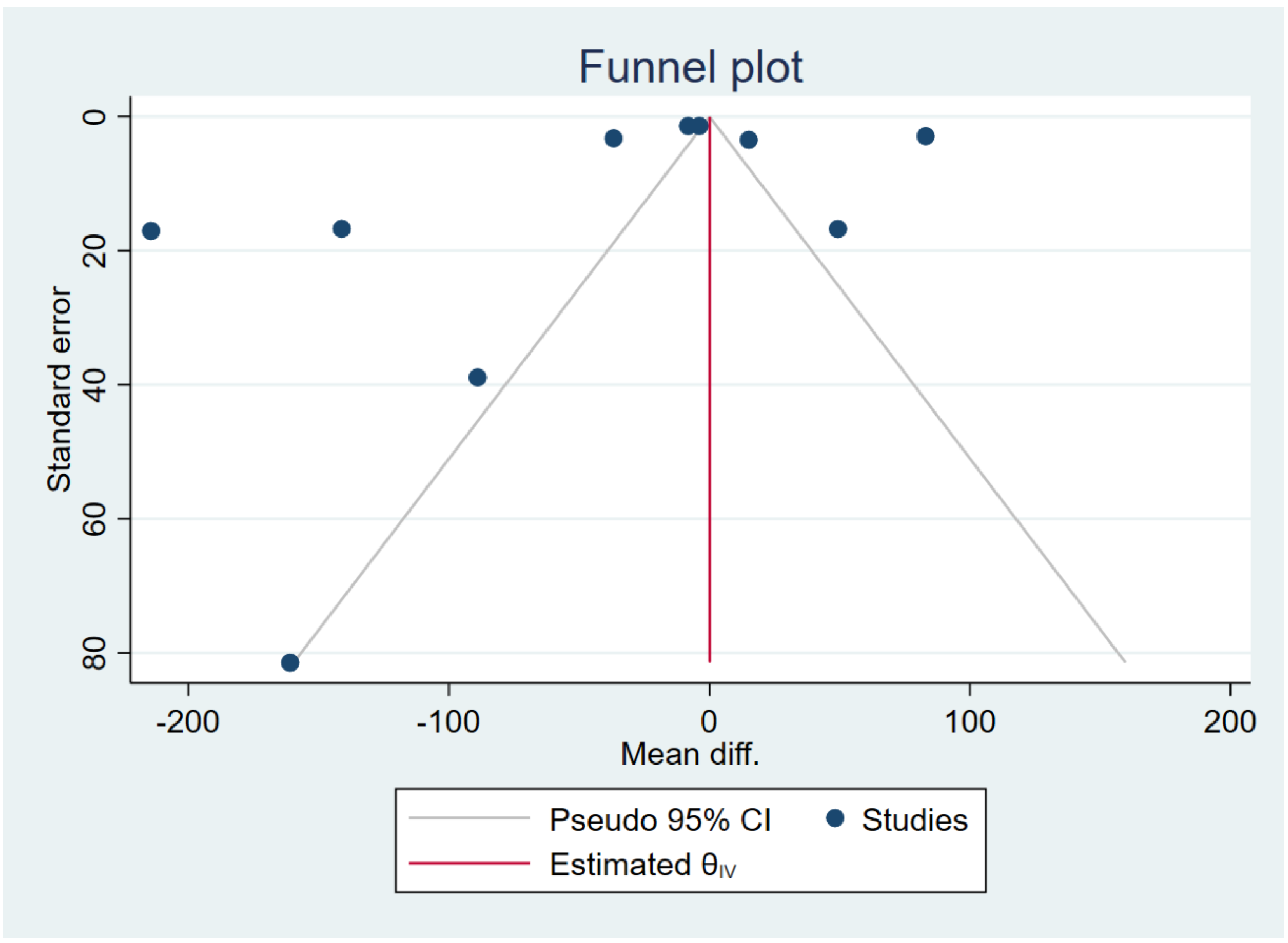Click the gray line sample in the legend
1288x943 pixels.
[x=469, y=819]
